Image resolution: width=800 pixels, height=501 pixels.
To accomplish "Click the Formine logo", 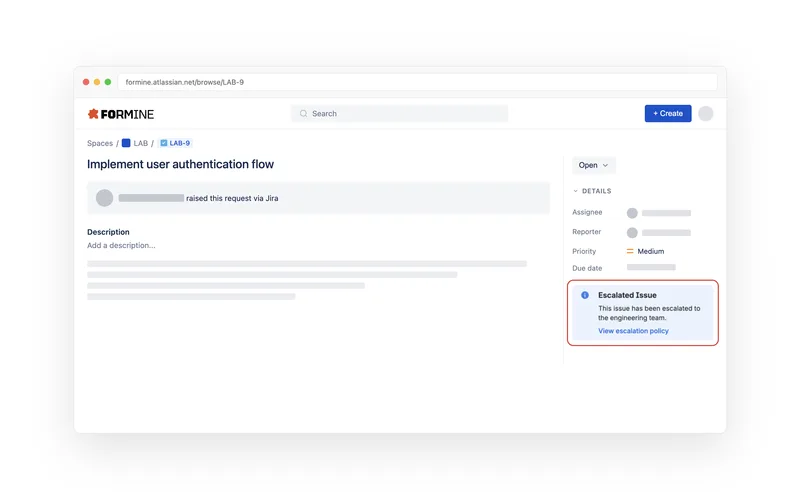I will pyautogui.click(x=120, y=114).
